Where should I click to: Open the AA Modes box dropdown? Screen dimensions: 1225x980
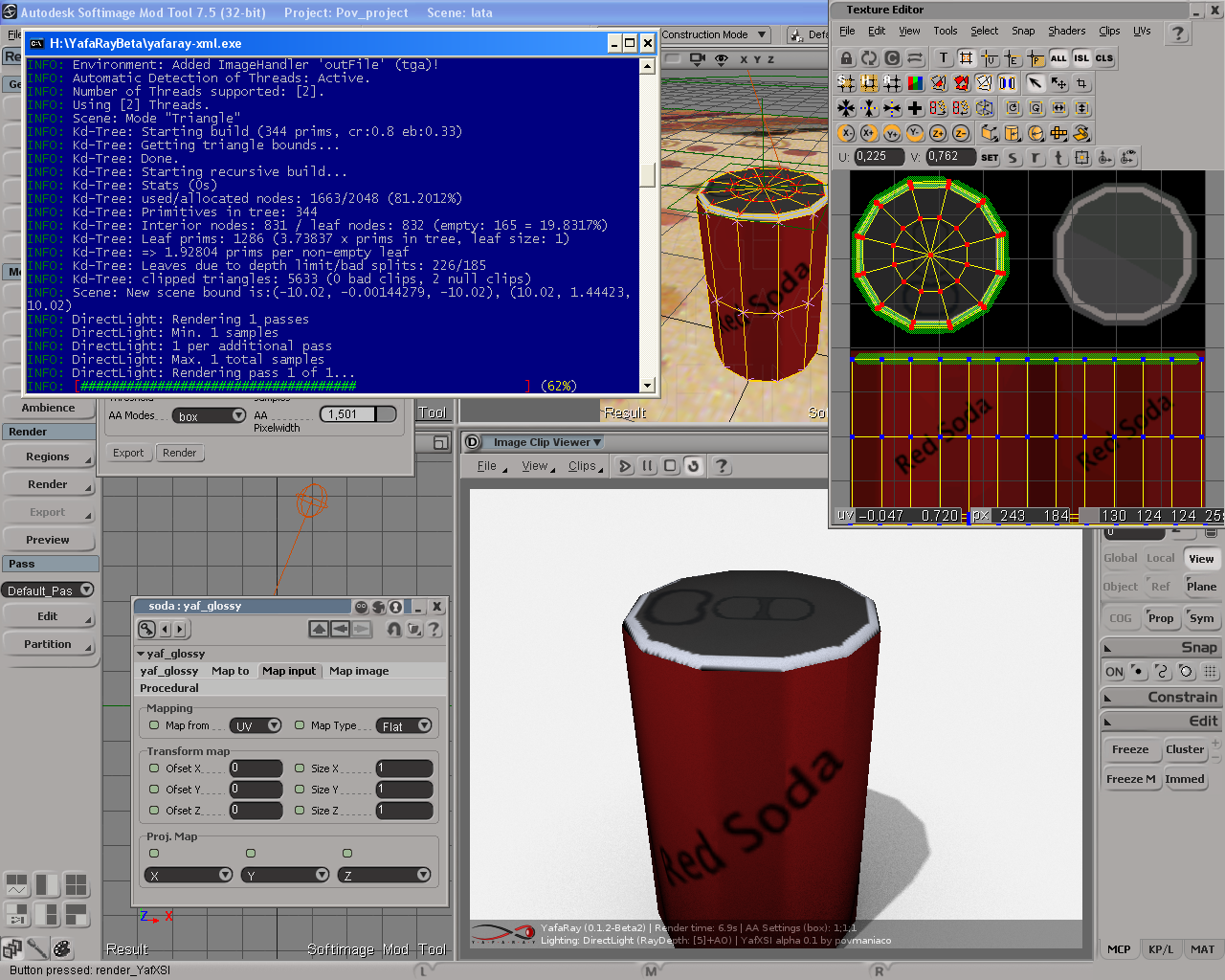(x=209, y=415)
